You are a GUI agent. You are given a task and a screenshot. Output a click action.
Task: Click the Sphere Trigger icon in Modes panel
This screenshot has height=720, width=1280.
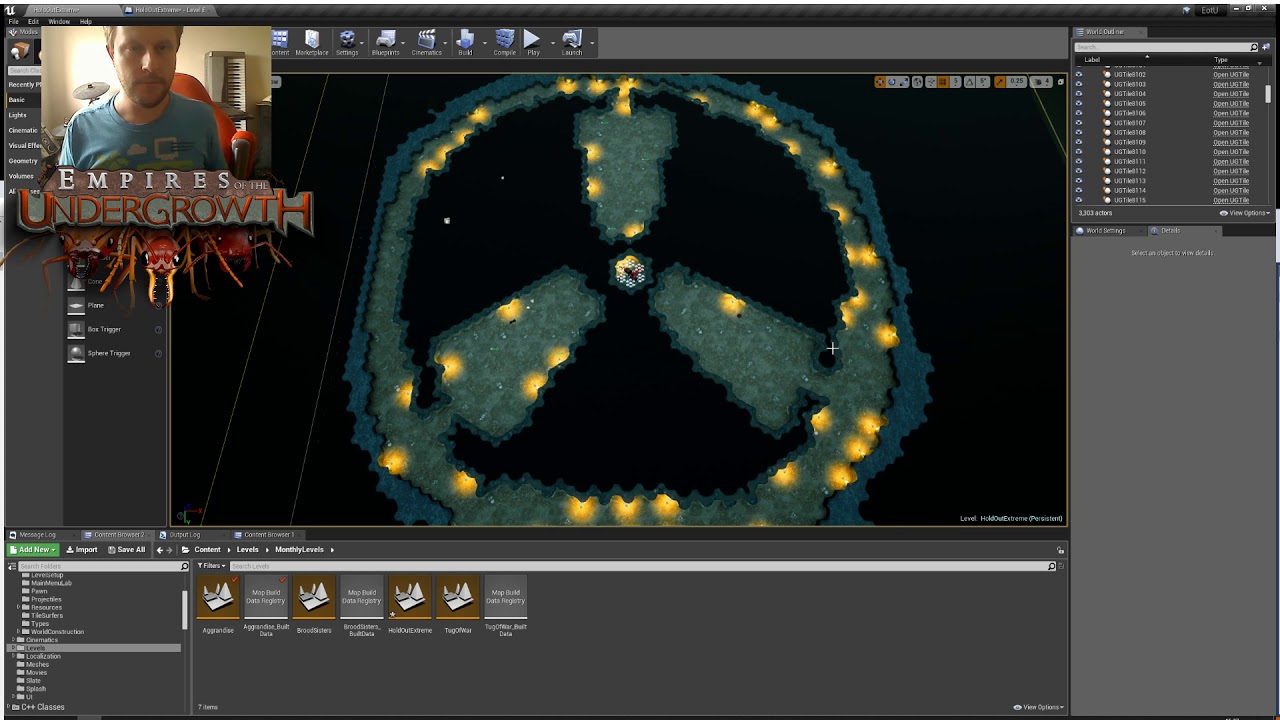(76, 353)
